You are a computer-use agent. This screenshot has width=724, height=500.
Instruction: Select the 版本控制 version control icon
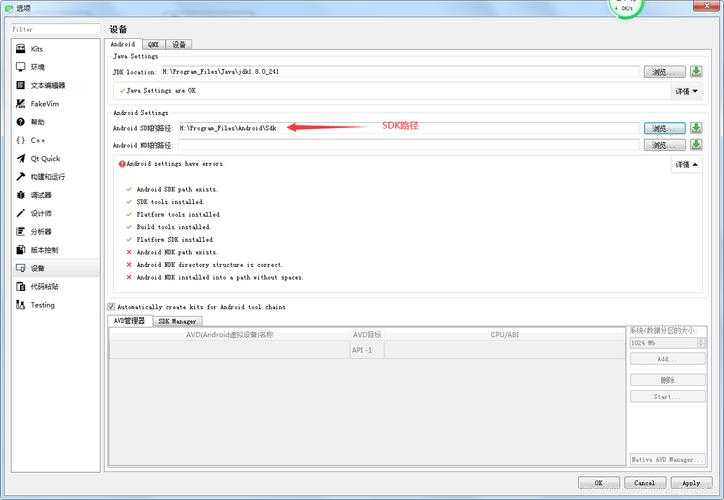[21, 250]
